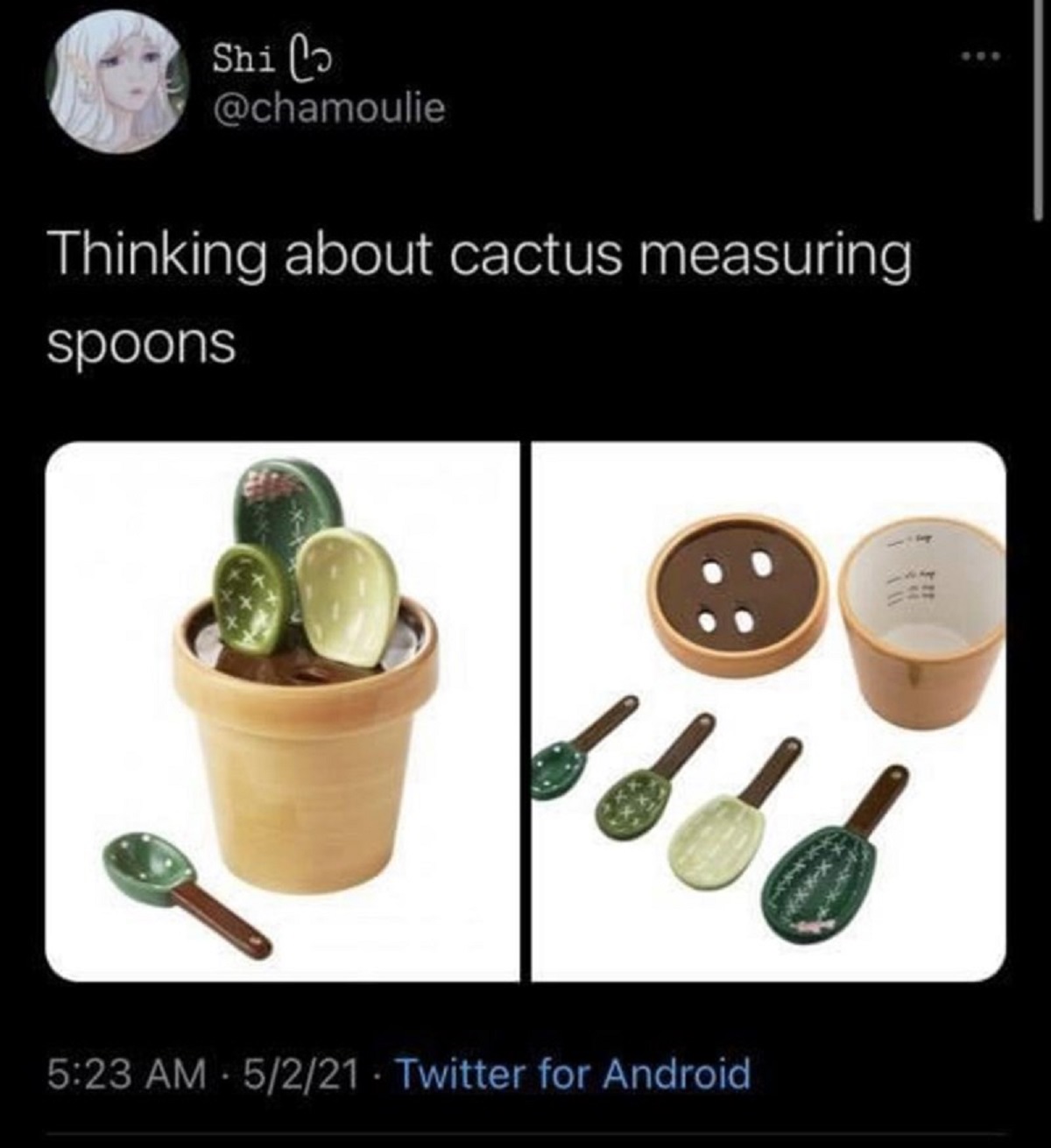
Task: Click the largest dark green cactus spoon
Action: [822, 858]
